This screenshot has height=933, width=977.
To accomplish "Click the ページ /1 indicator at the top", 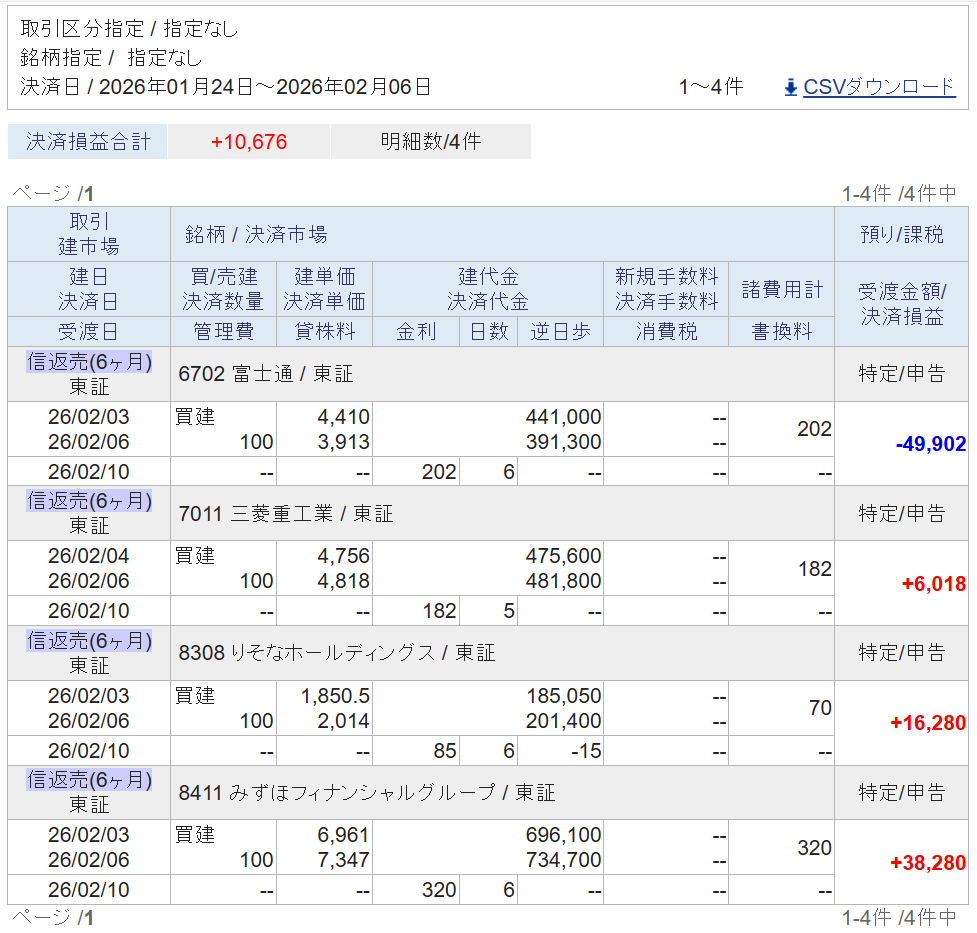I will (52, 193).
